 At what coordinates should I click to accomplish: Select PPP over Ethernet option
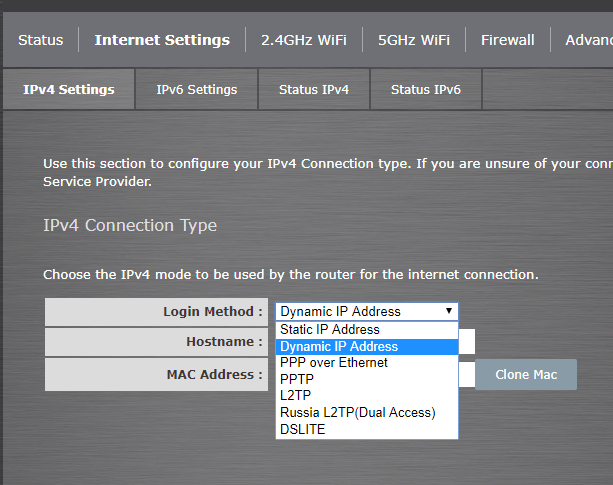point(367,363)
